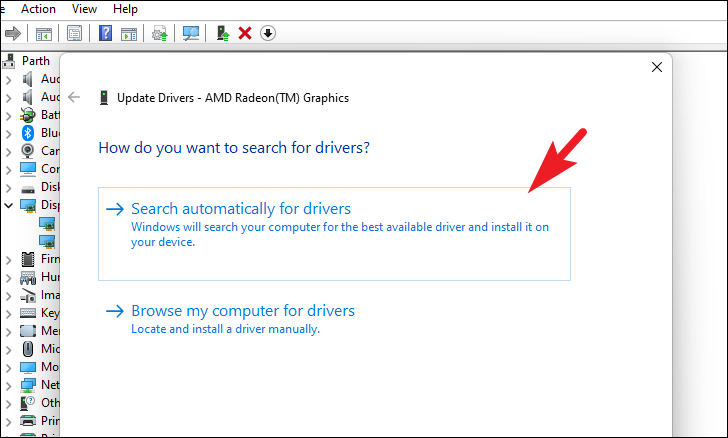The height and width of the screenshot is (438, 728).
Task: Expand the Batteries category chevron
Action: tap(8, 116)
